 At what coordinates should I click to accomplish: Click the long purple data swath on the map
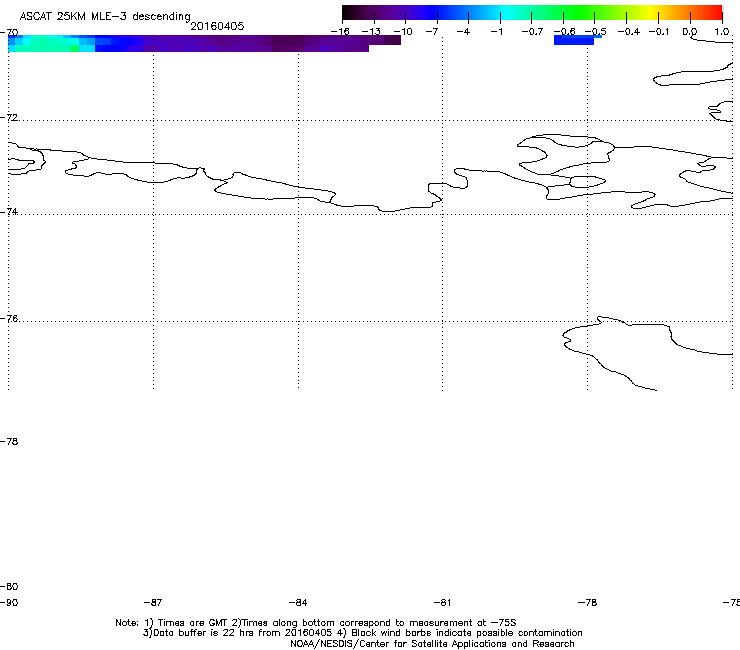255,43
